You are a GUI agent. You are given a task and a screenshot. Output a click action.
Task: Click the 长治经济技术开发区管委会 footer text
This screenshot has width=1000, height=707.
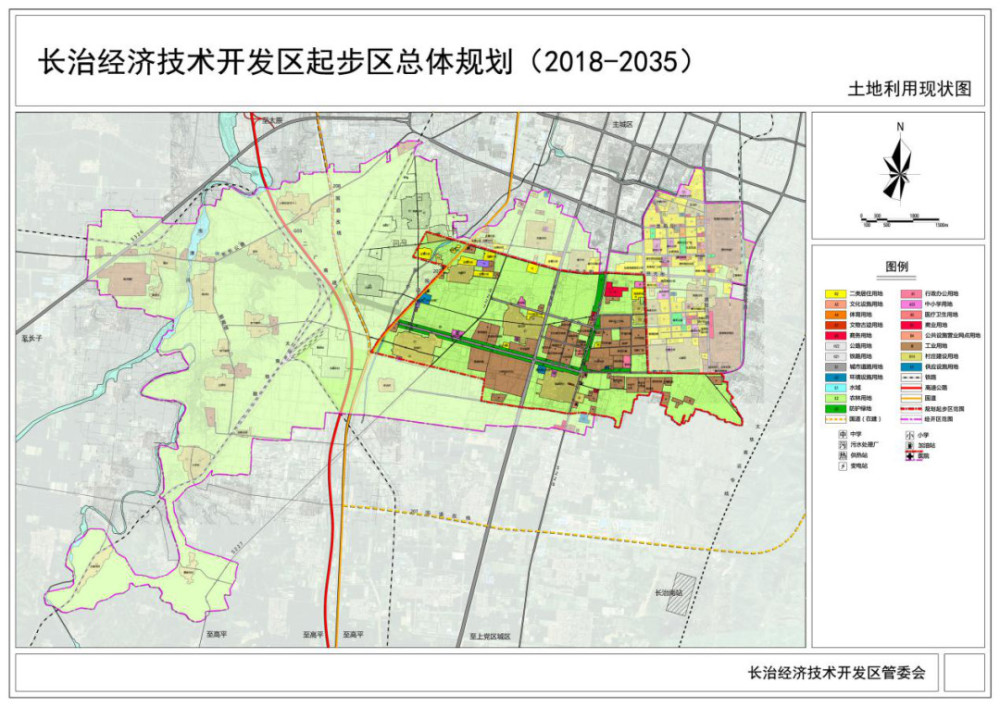click(x=836, y=672)
